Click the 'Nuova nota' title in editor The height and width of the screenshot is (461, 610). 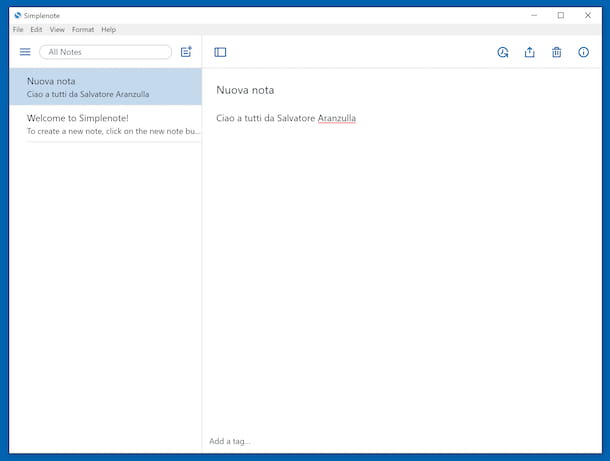tap(245, 90)
